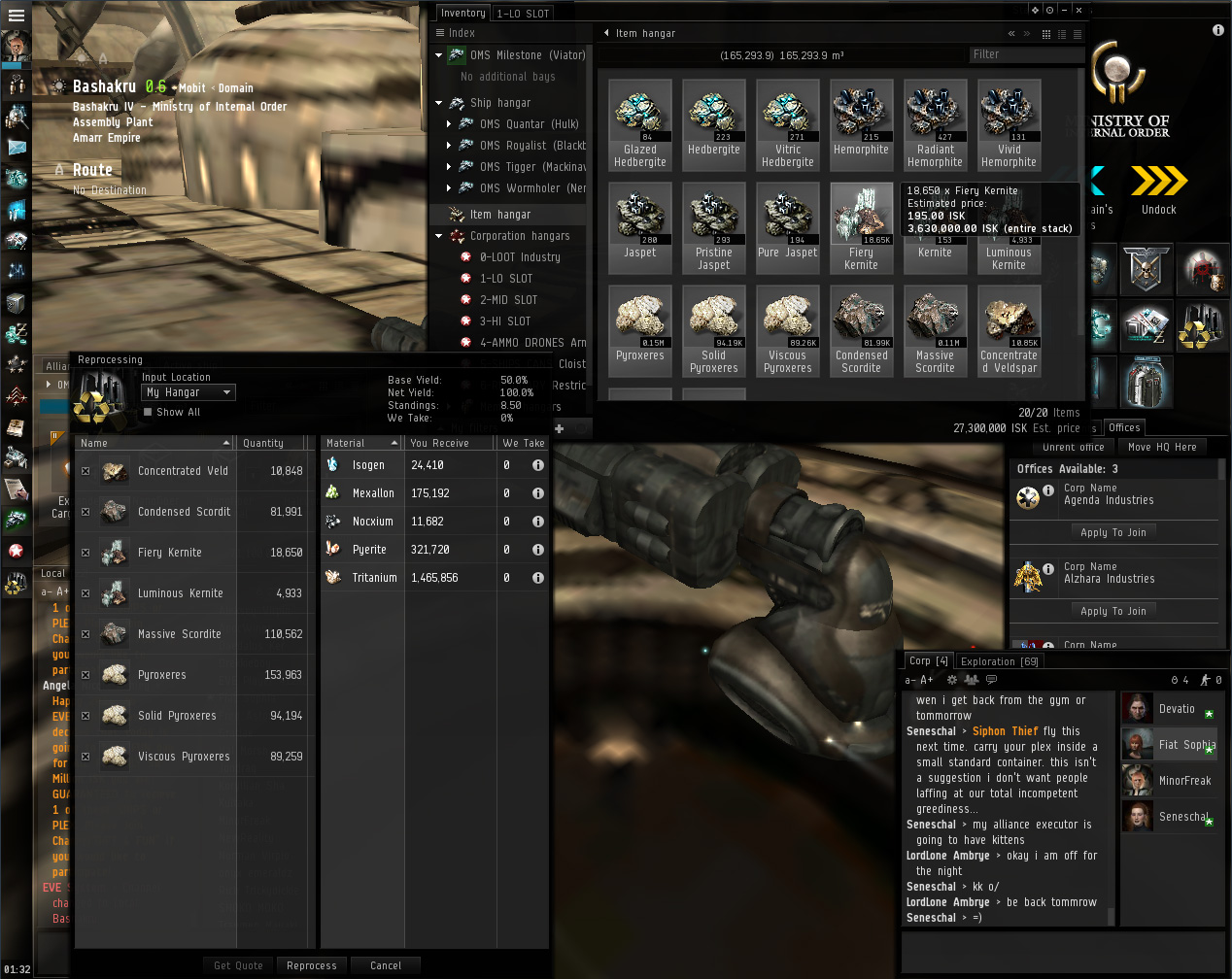Collapse the Corporation hangars node

pyautogui.click(x=439, y=236)
